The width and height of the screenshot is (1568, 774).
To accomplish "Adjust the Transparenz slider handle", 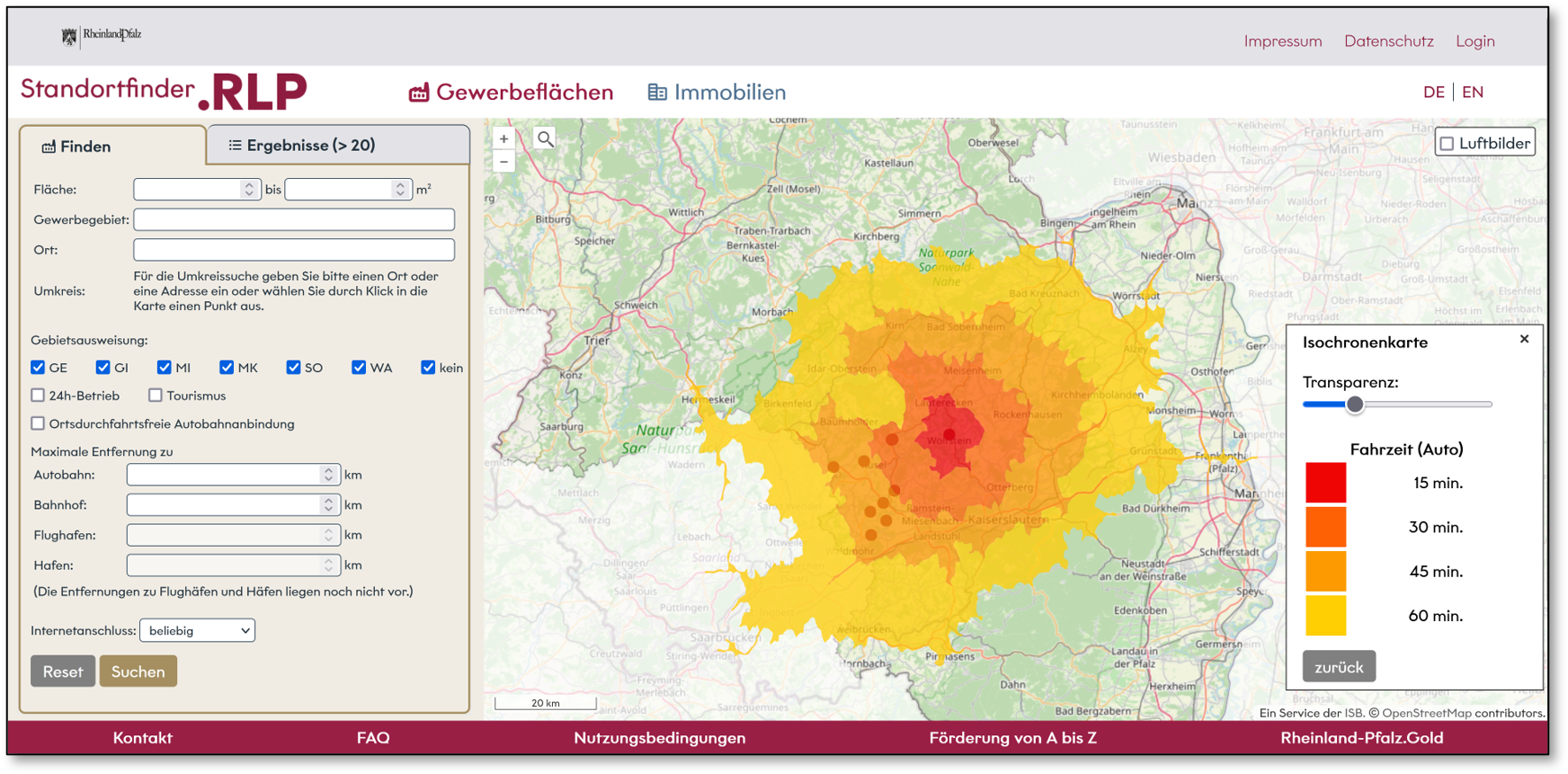I will tap(1355, 405).
